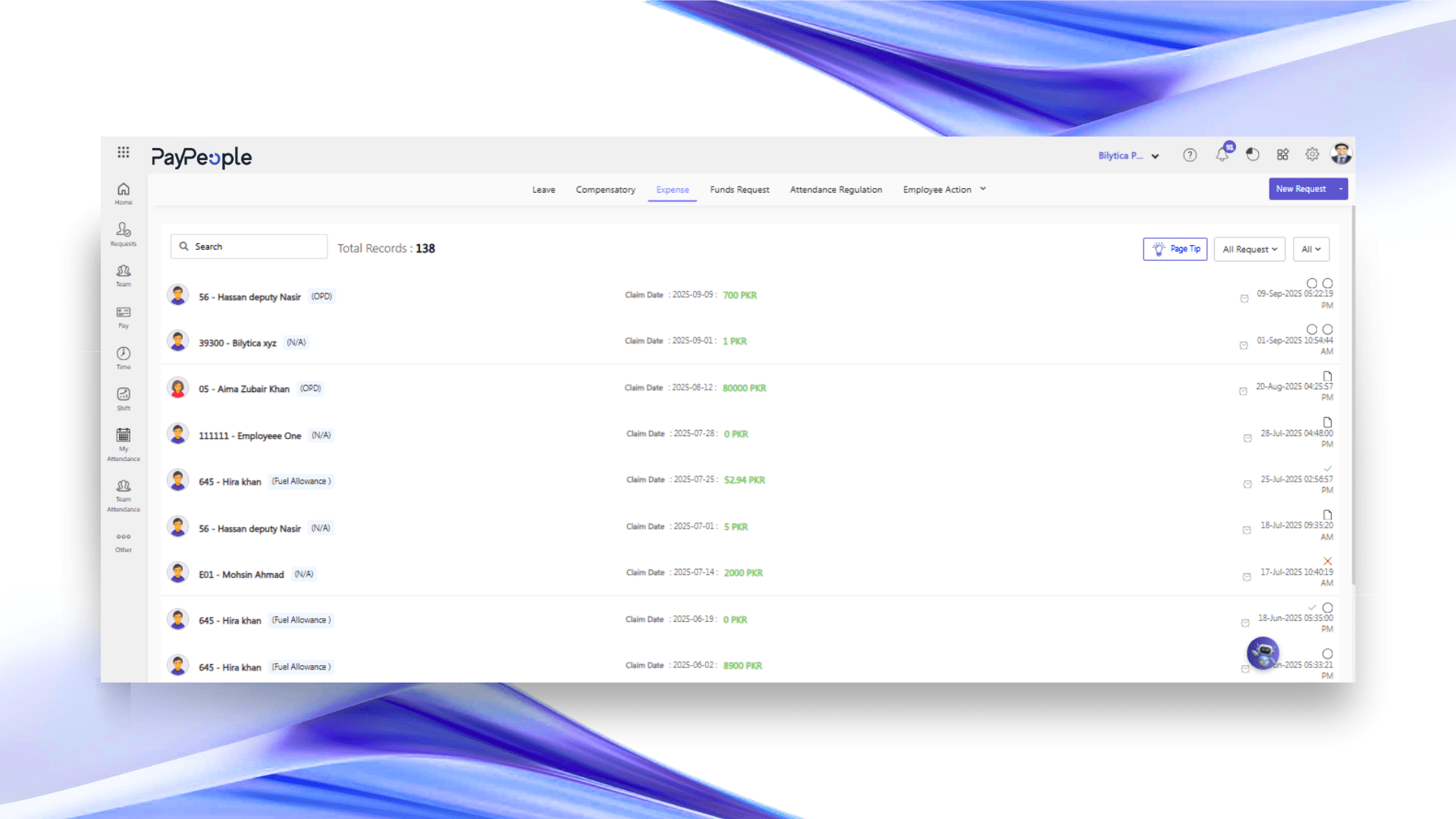Open the app launcher grid icon

point(124,152)
